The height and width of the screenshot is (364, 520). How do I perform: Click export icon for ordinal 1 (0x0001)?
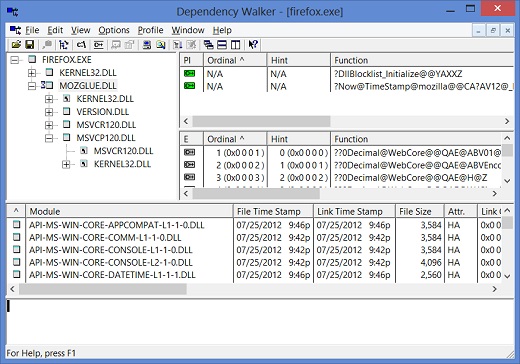pos(189,152)
